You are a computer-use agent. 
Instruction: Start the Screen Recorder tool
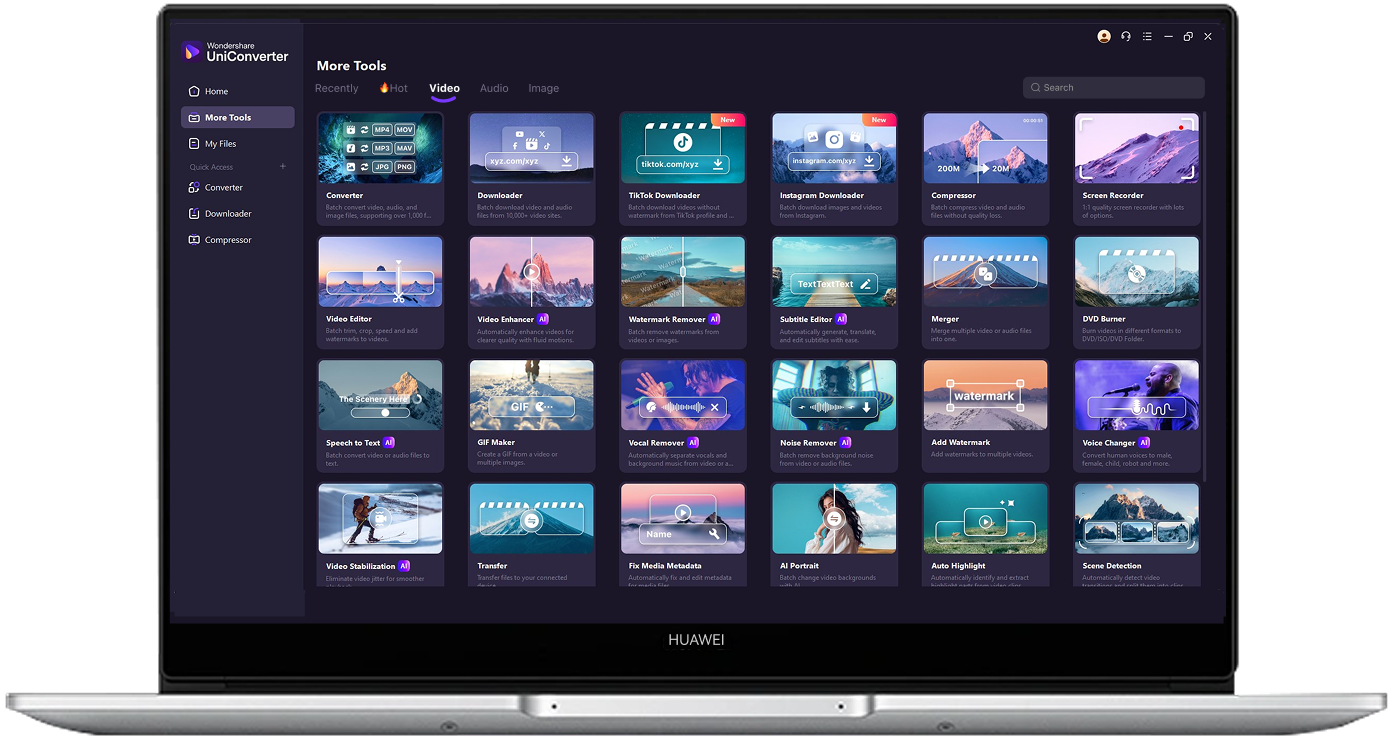1137,168
